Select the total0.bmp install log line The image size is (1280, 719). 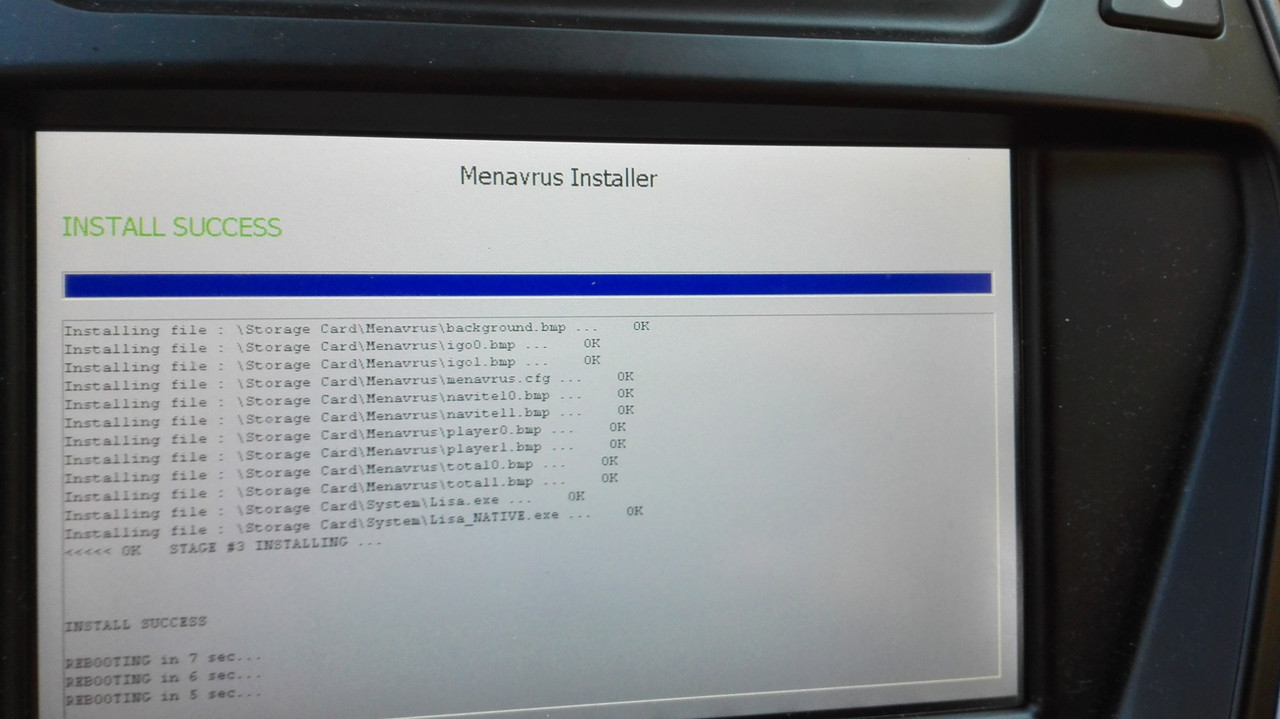(341, 471)
